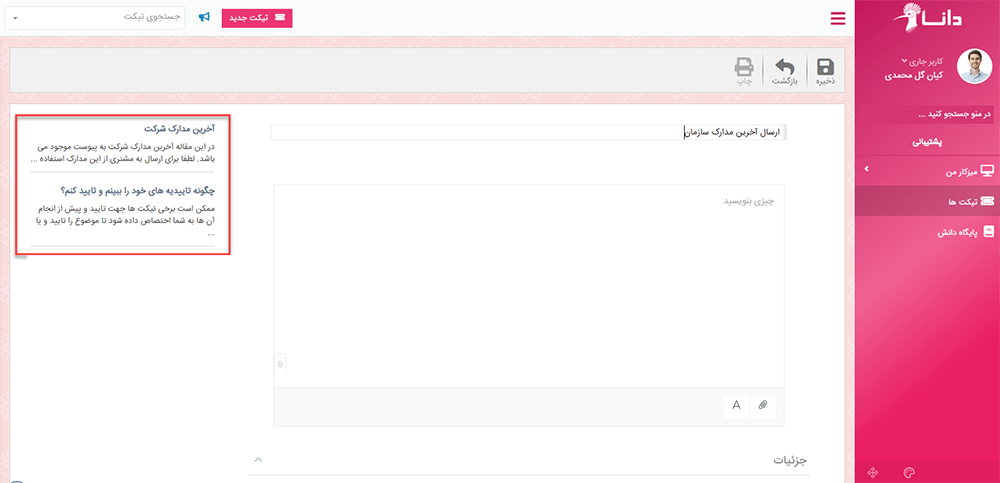
Task: Click the پشتیبانی section heading
Action: [927, 142]
